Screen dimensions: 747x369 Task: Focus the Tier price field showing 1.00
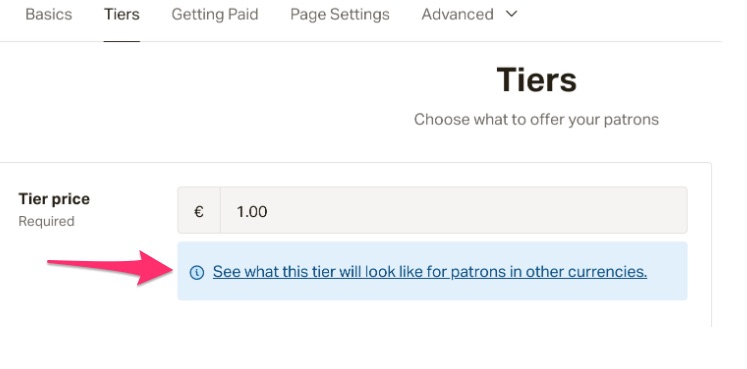[454, 210]
